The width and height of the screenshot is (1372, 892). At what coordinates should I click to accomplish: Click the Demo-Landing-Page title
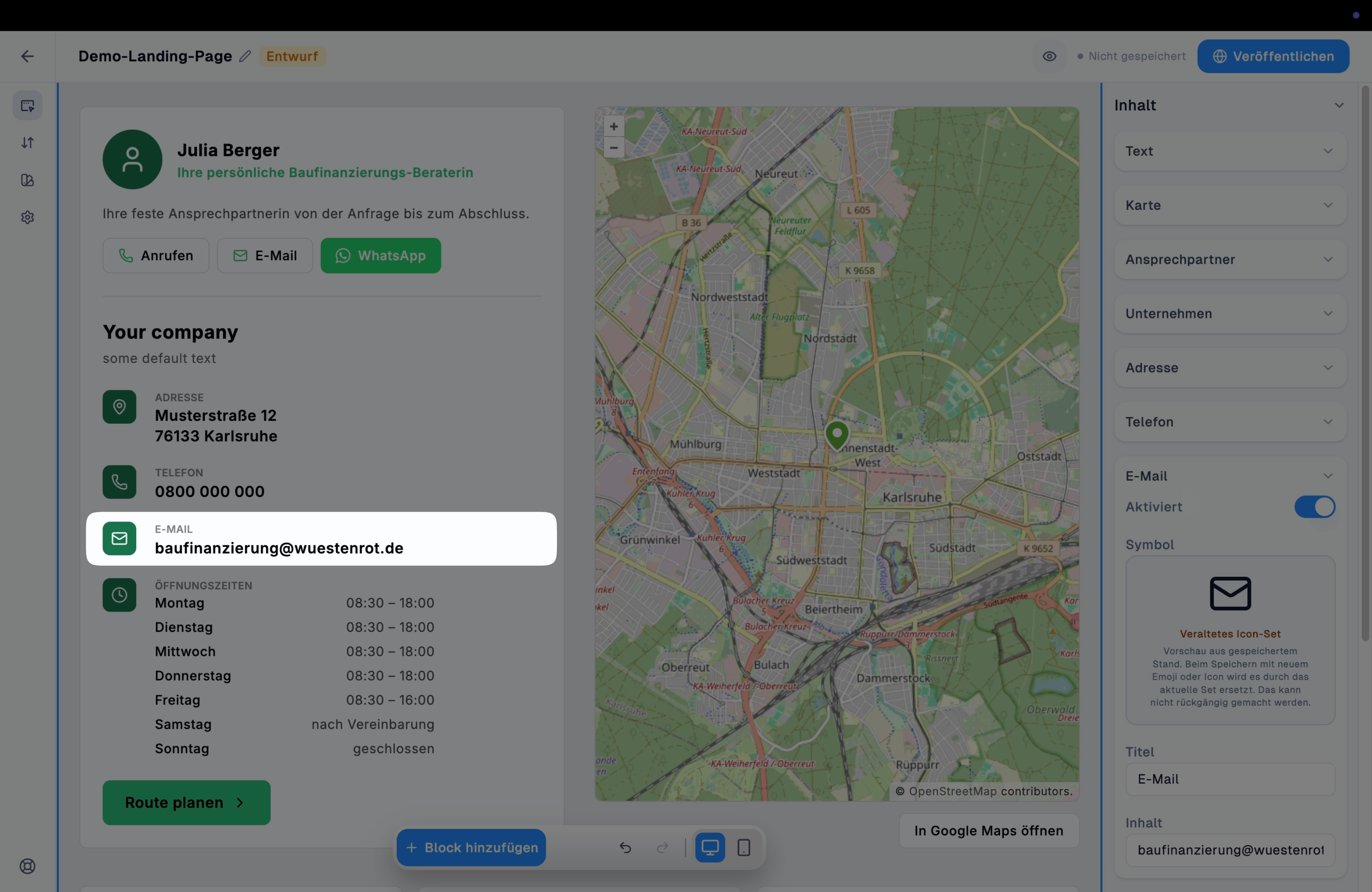tap(155, 56)
